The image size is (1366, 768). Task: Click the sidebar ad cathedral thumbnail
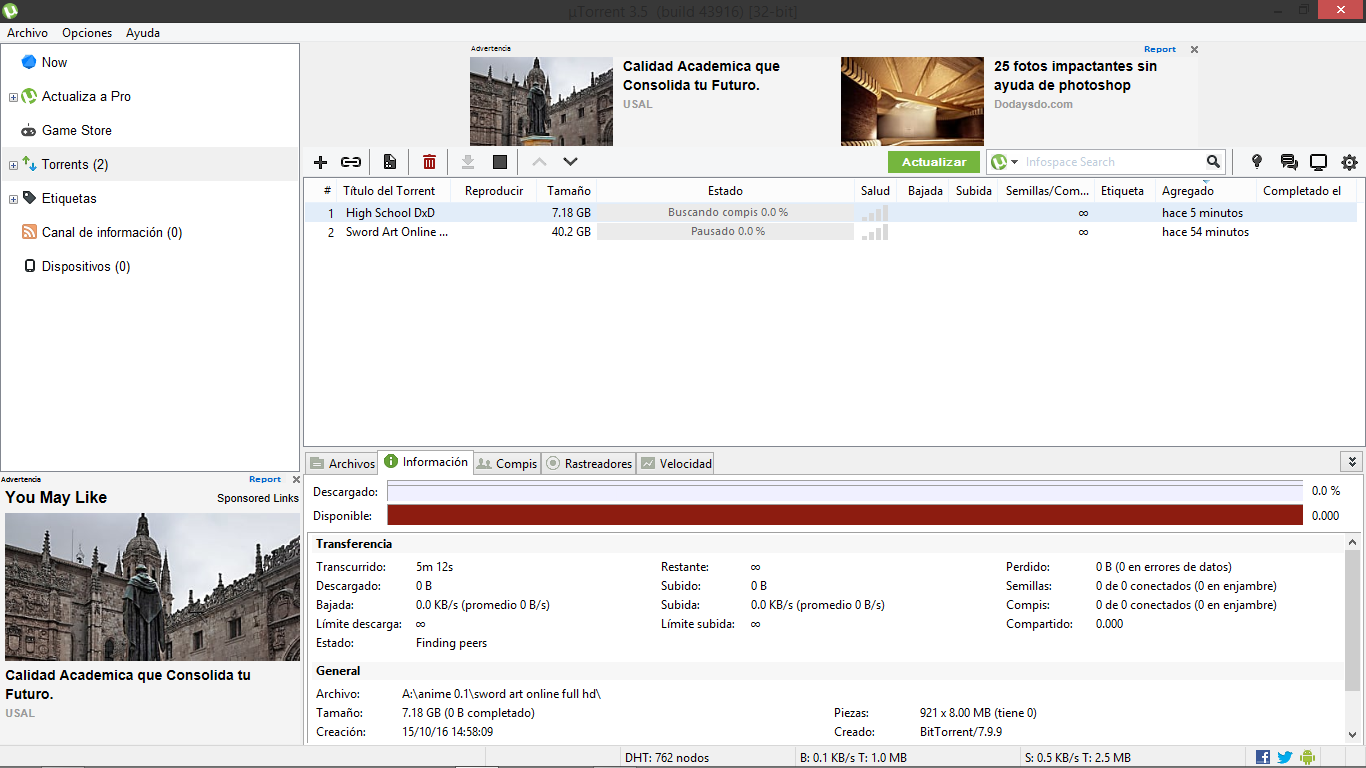(152, 587)
